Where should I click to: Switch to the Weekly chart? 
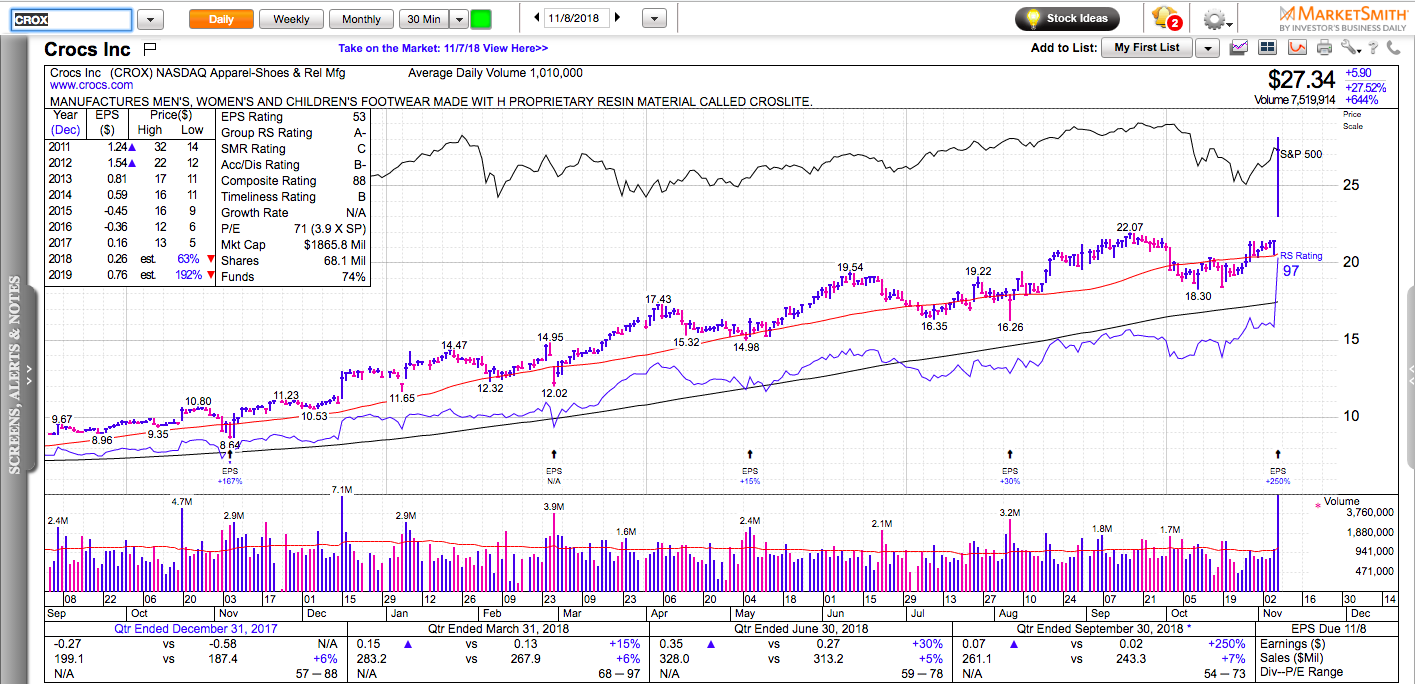[291, 19]
